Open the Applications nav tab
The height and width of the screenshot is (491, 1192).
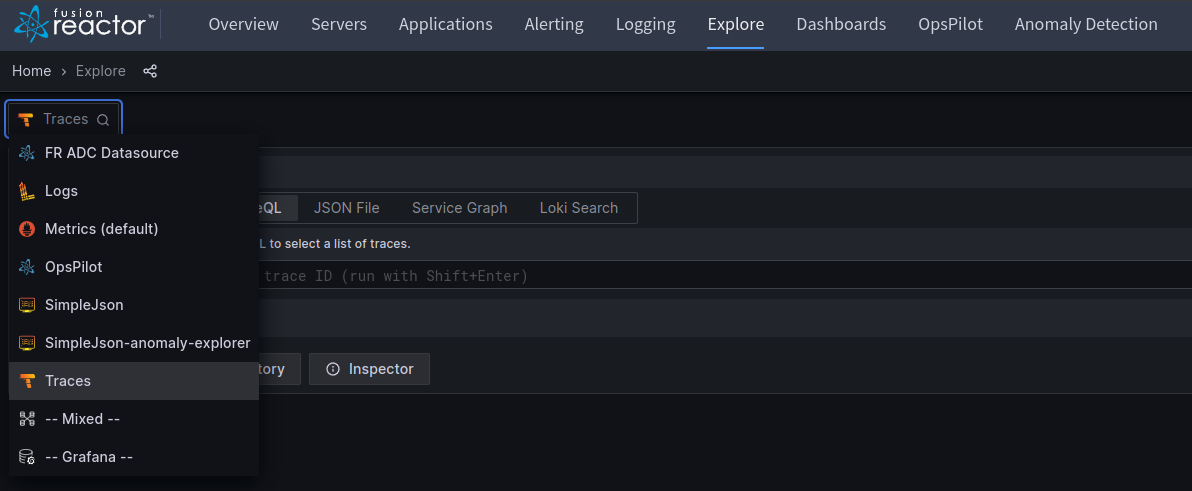click(x=445, y=24)
